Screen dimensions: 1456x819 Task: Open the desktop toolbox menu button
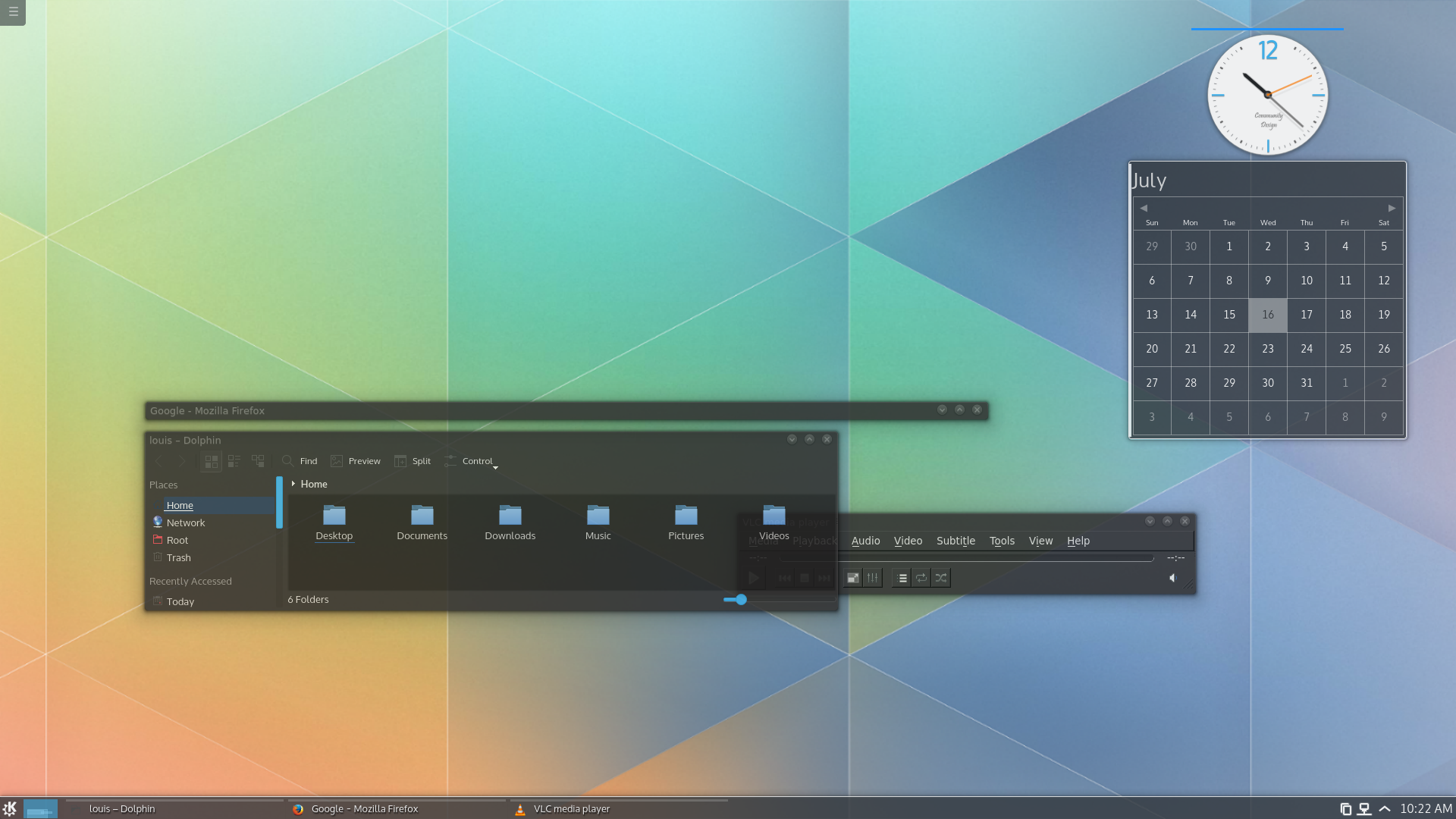[x=13, y=12]
